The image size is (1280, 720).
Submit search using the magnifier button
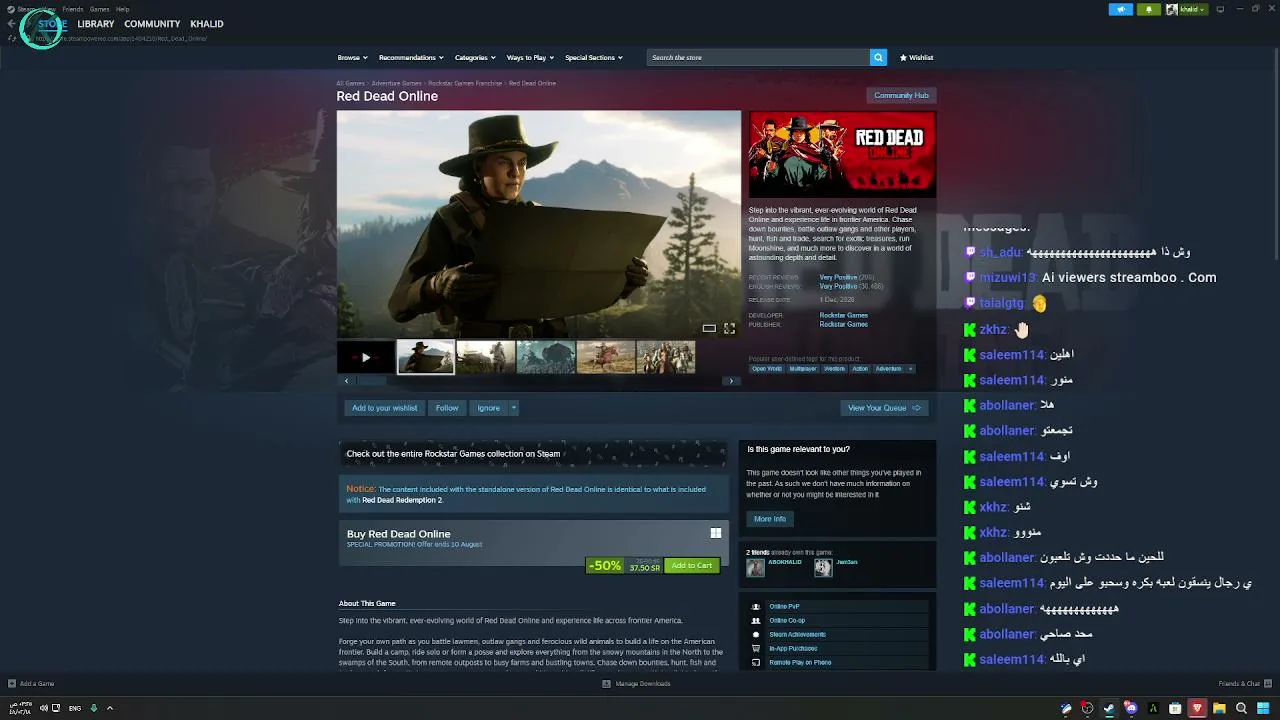pyautogui.click(x=878, y=58)
